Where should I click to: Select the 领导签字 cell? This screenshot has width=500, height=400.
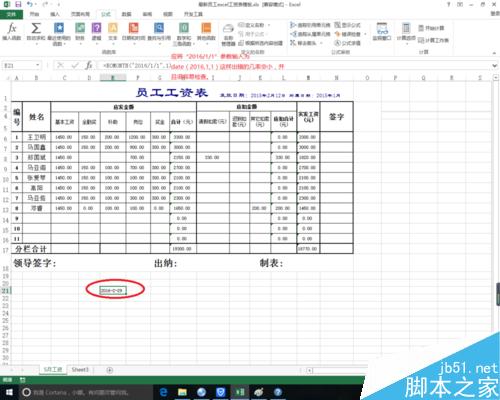click(35, 263)
